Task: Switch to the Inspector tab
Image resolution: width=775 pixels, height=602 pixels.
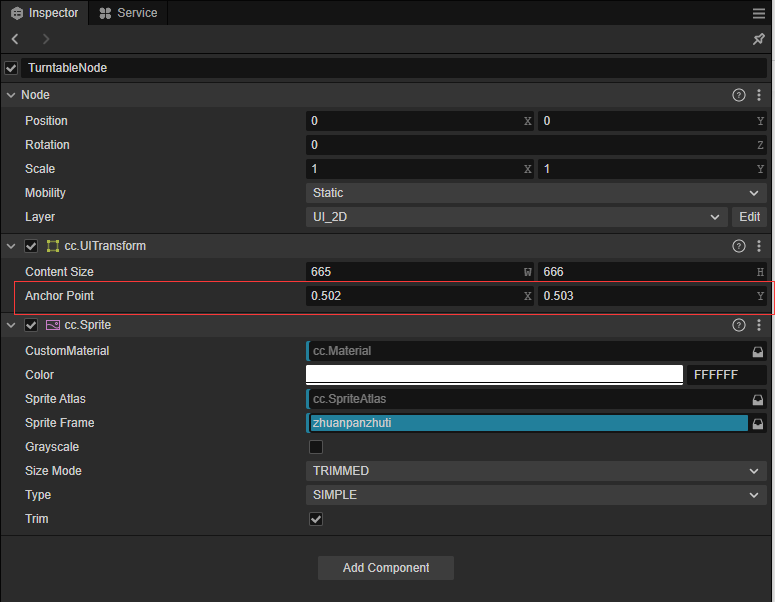Action: tap(44, 13)
